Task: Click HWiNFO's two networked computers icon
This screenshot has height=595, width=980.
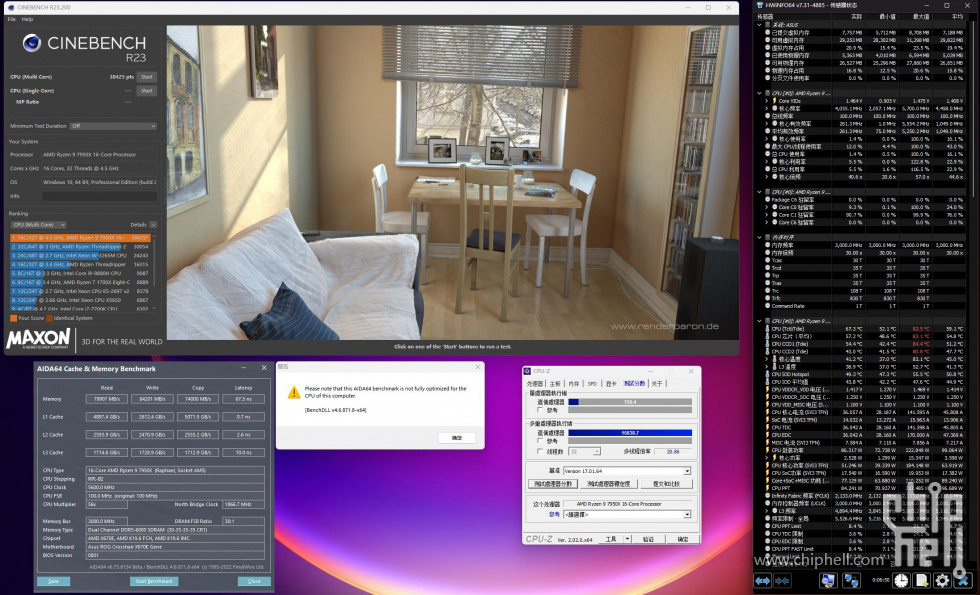Action: pyautogui.click(x=851, y=581)
